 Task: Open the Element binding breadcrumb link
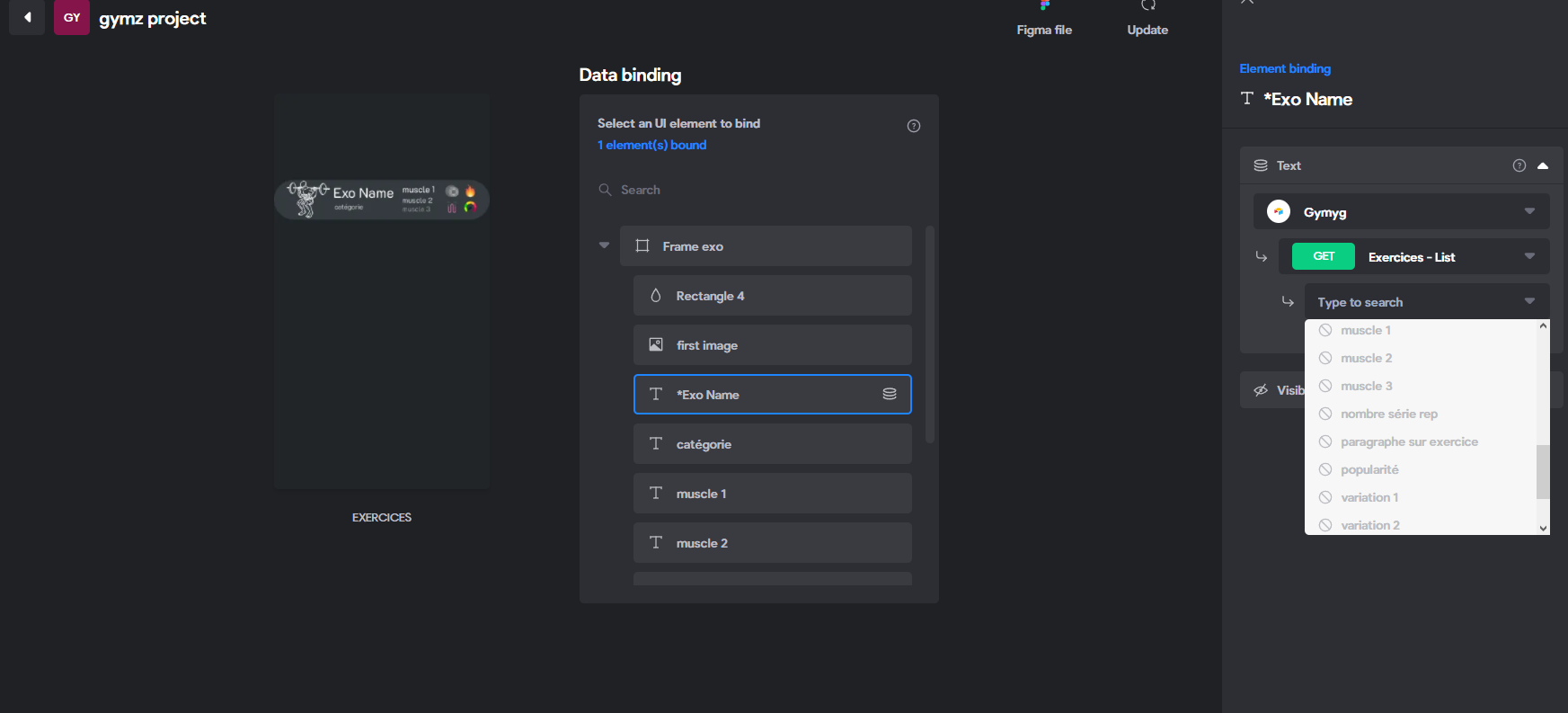click(1285, 68)
